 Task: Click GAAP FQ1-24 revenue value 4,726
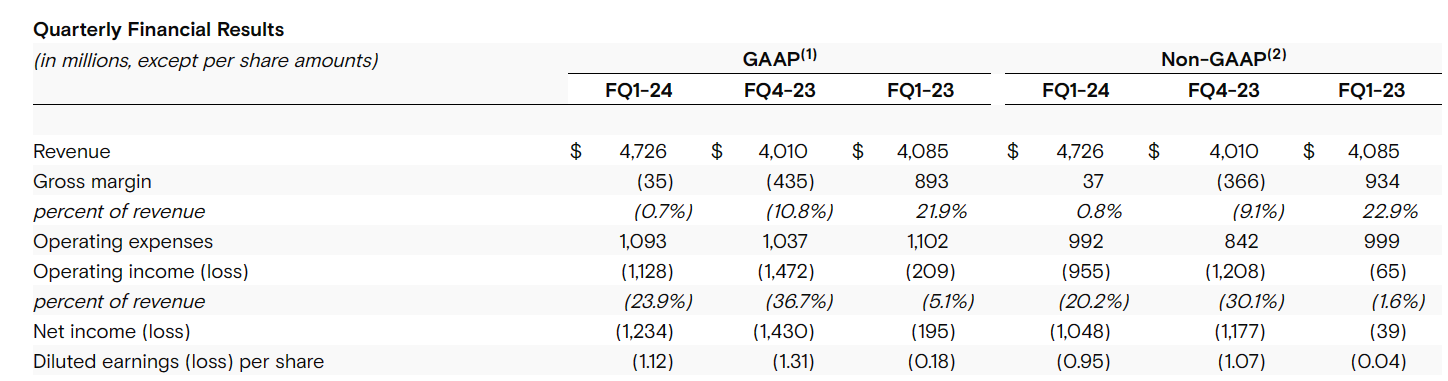[643, 152]
